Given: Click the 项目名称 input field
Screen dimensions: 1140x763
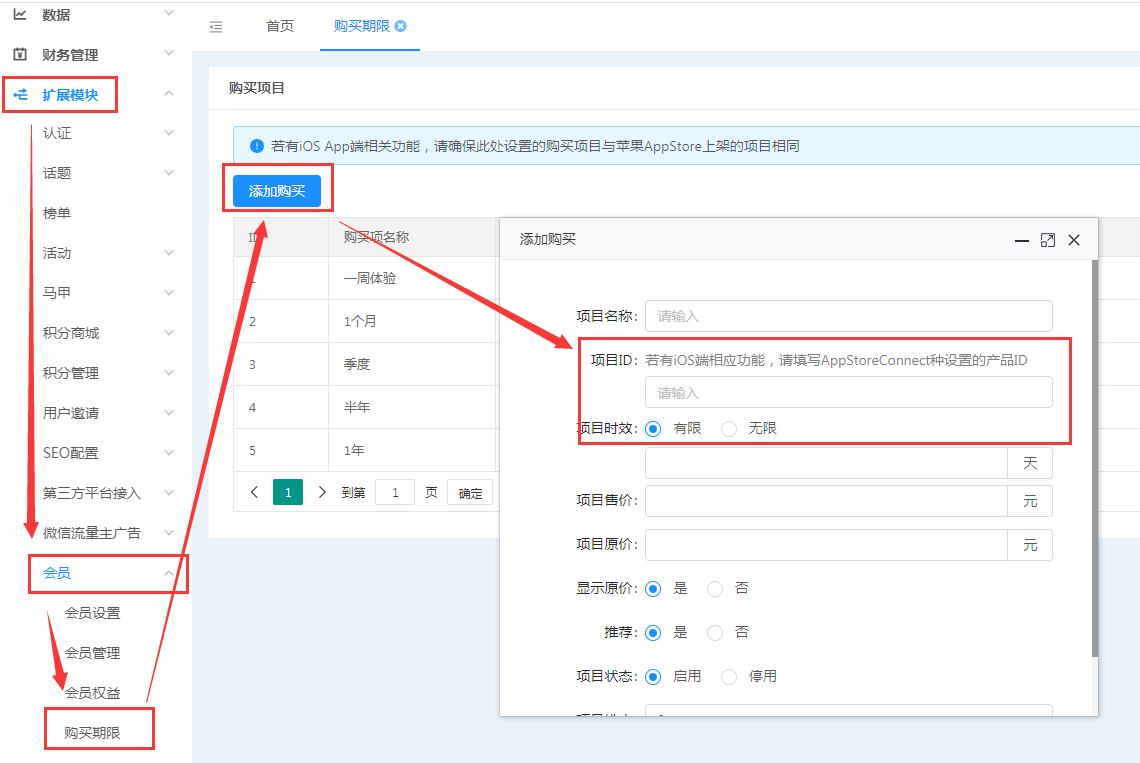Looking at the screenshot, I should (848, 316).
